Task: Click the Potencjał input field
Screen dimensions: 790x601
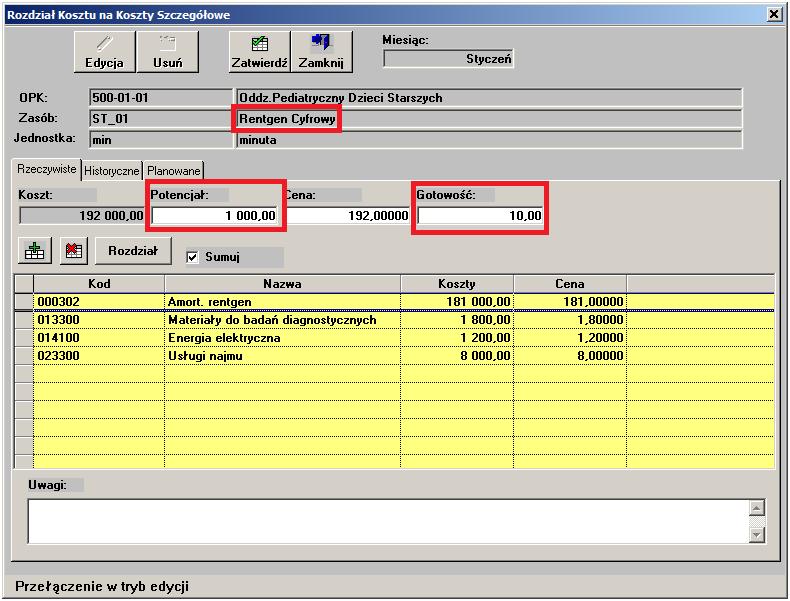Action: click(x=215, y=216)
